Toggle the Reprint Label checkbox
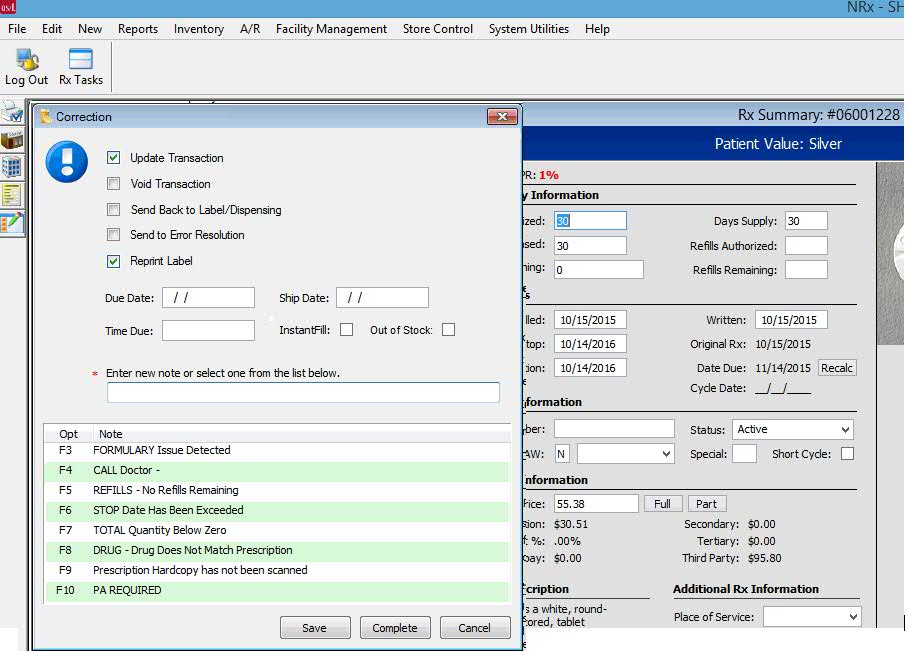Screen dimensions: 909x652 click(114, 261)
